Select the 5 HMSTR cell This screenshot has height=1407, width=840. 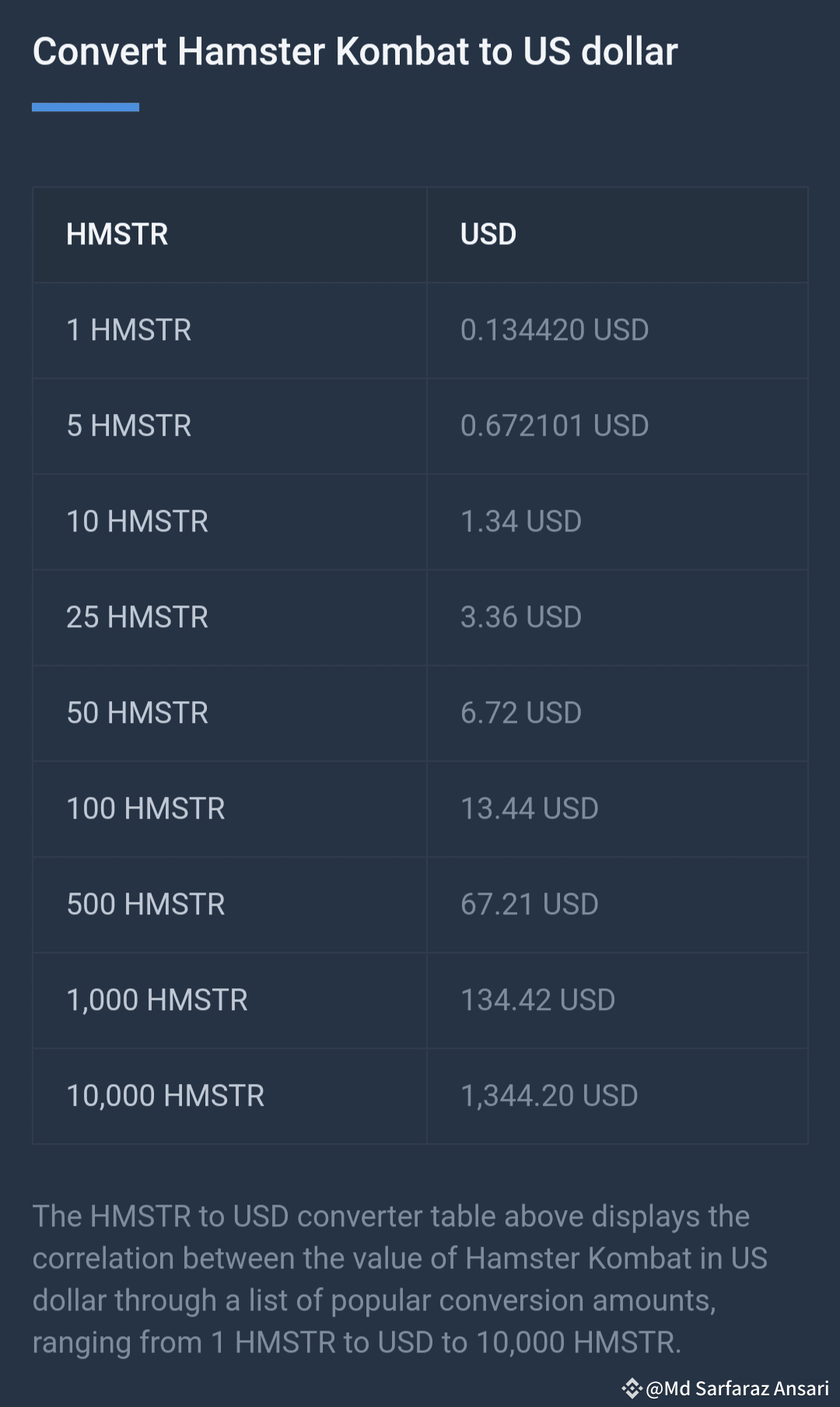[129, 426]
